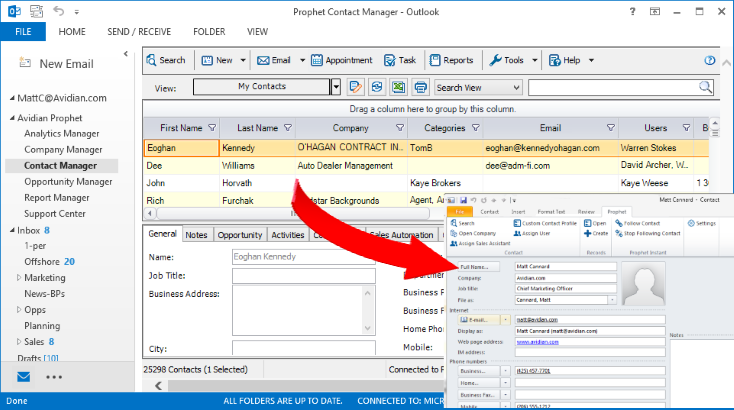Screen dimensions: 734x410
Task: Switch to the Notes tab
Action: (x=196, y=235)
